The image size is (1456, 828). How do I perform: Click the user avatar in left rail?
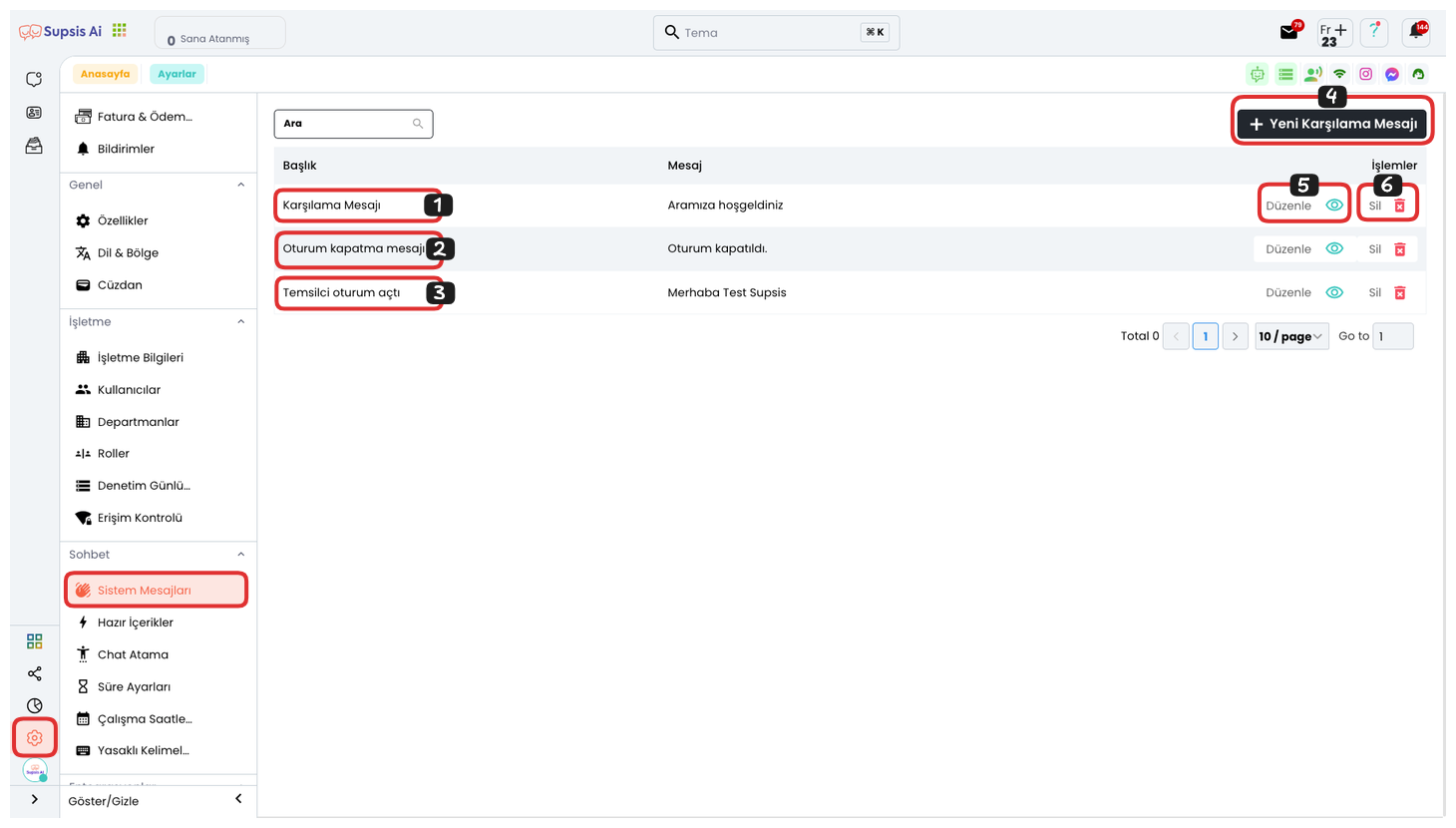(x=35, y=771)
